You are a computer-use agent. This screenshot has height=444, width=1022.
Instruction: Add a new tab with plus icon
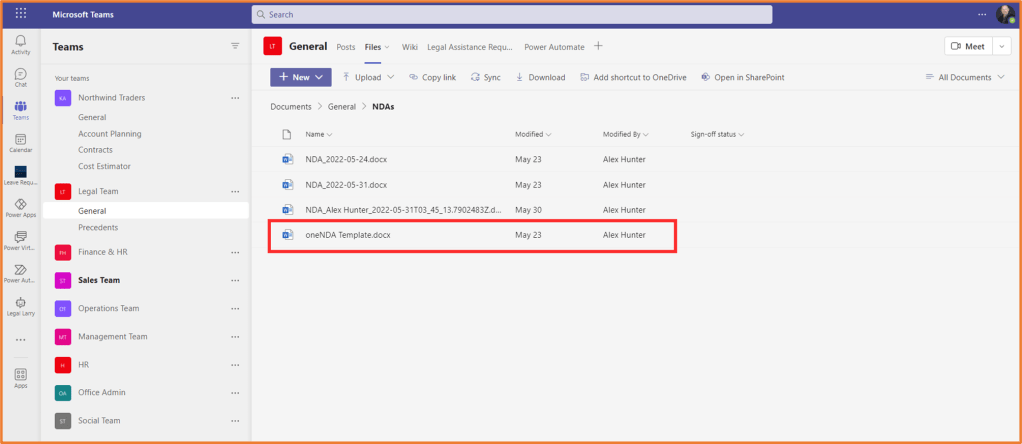coord(598,46)
